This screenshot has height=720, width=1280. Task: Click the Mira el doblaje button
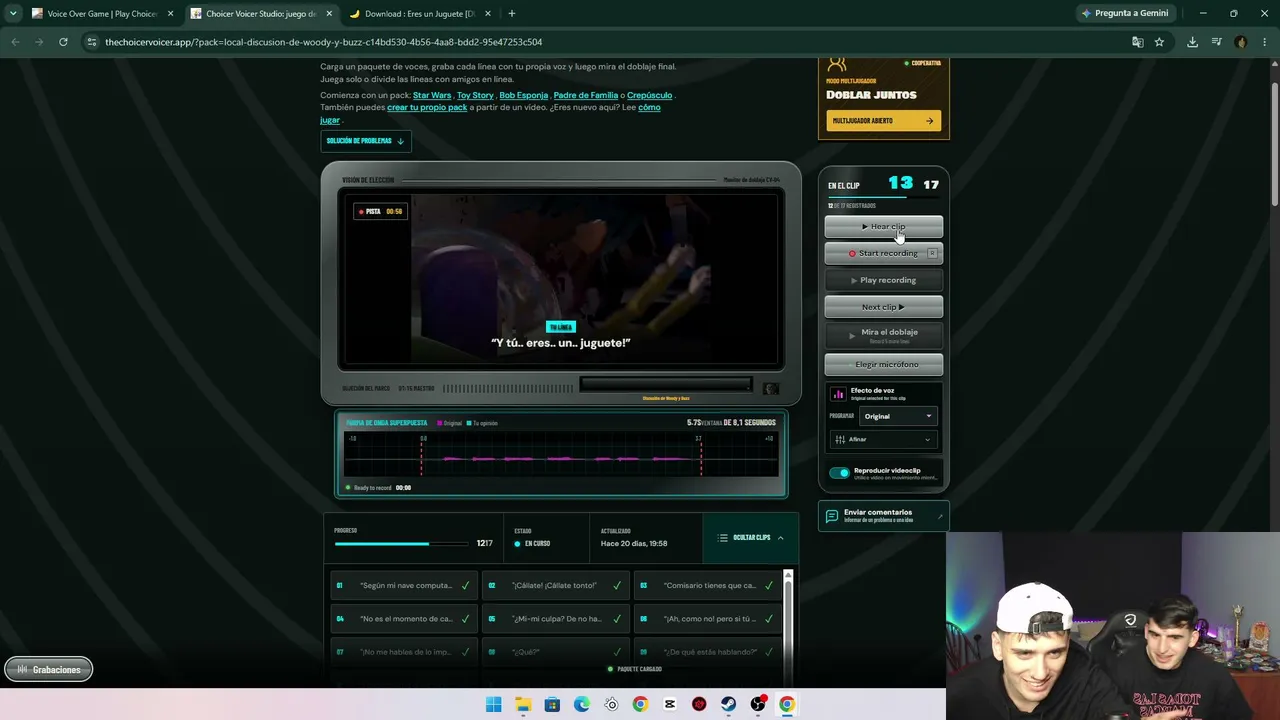point(883,335)
